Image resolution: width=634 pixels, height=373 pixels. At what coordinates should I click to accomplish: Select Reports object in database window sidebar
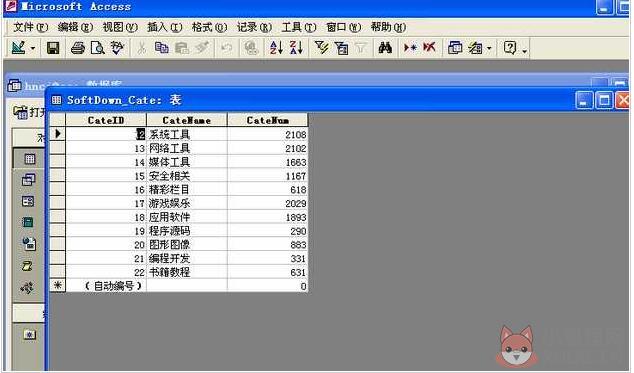coord(28,222)
